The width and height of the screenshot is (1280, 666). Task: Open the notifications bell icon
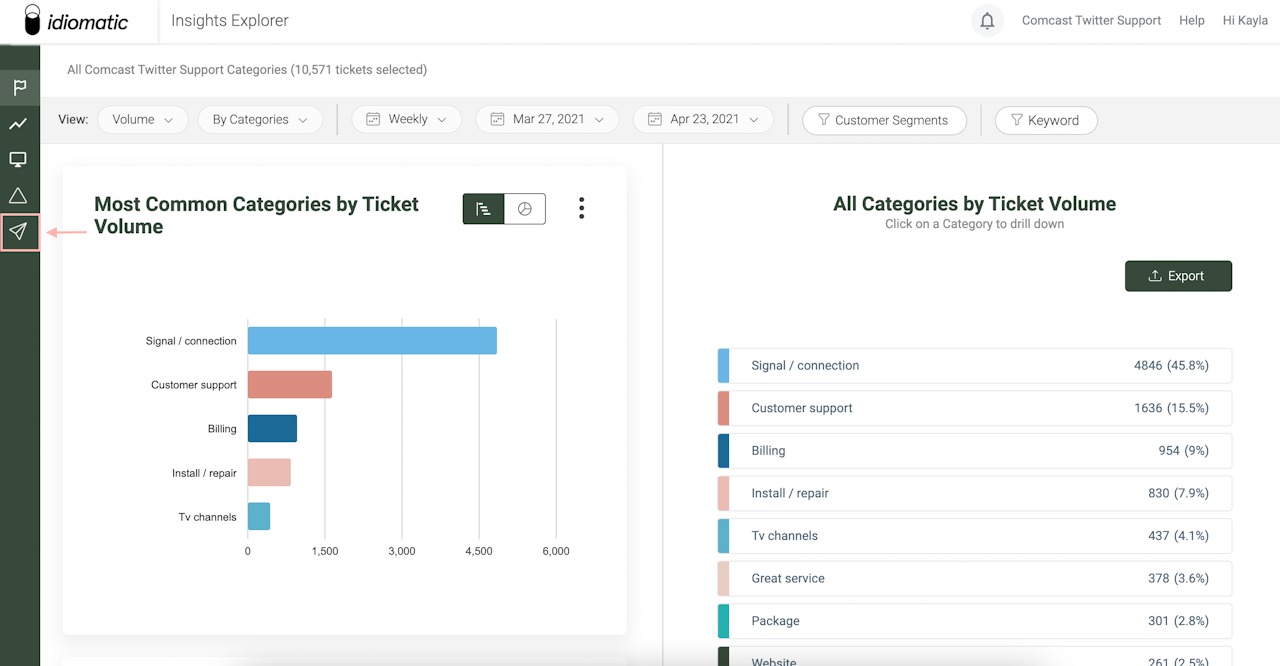tap(987, 21)
